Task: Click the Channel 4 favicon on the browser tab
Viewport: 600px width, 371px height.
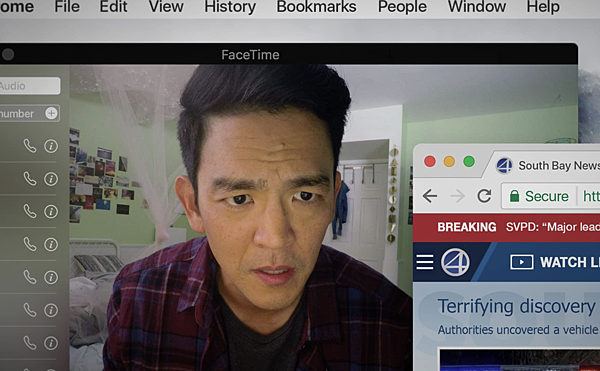Action: 504,165
